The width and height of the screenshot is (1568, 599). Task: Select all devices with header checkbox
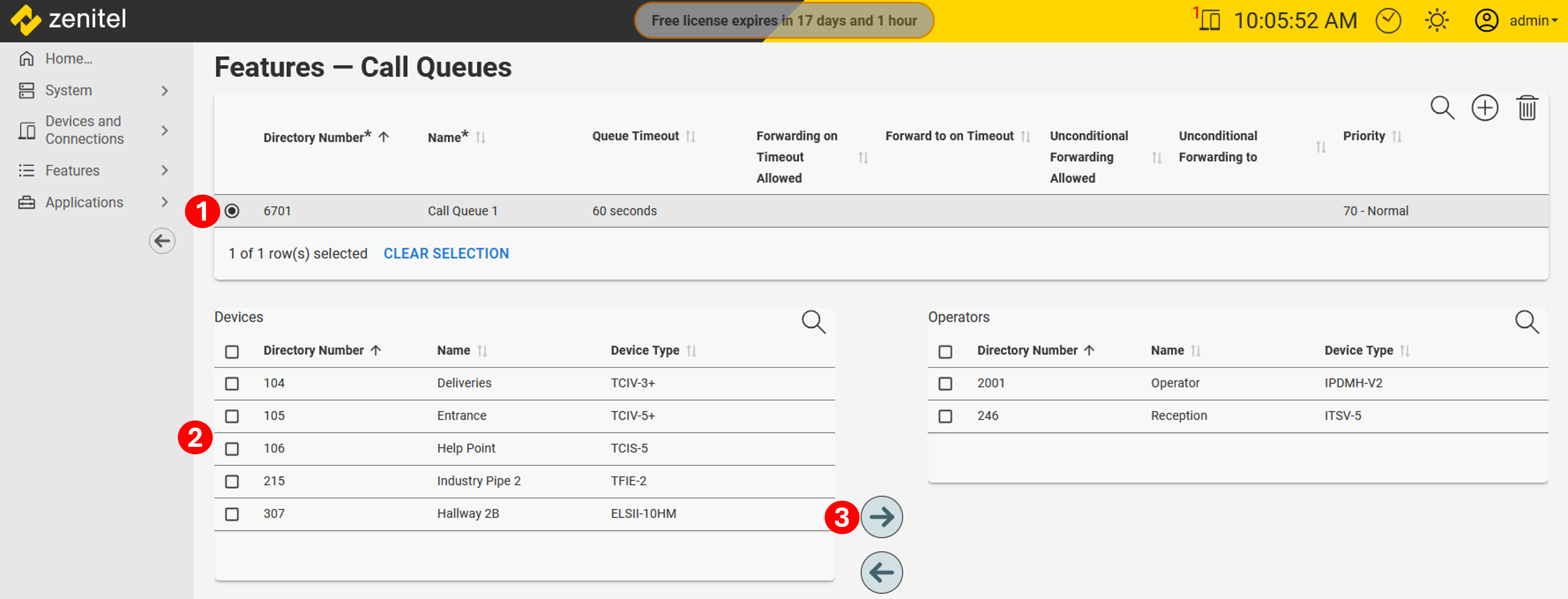(232, 351)
